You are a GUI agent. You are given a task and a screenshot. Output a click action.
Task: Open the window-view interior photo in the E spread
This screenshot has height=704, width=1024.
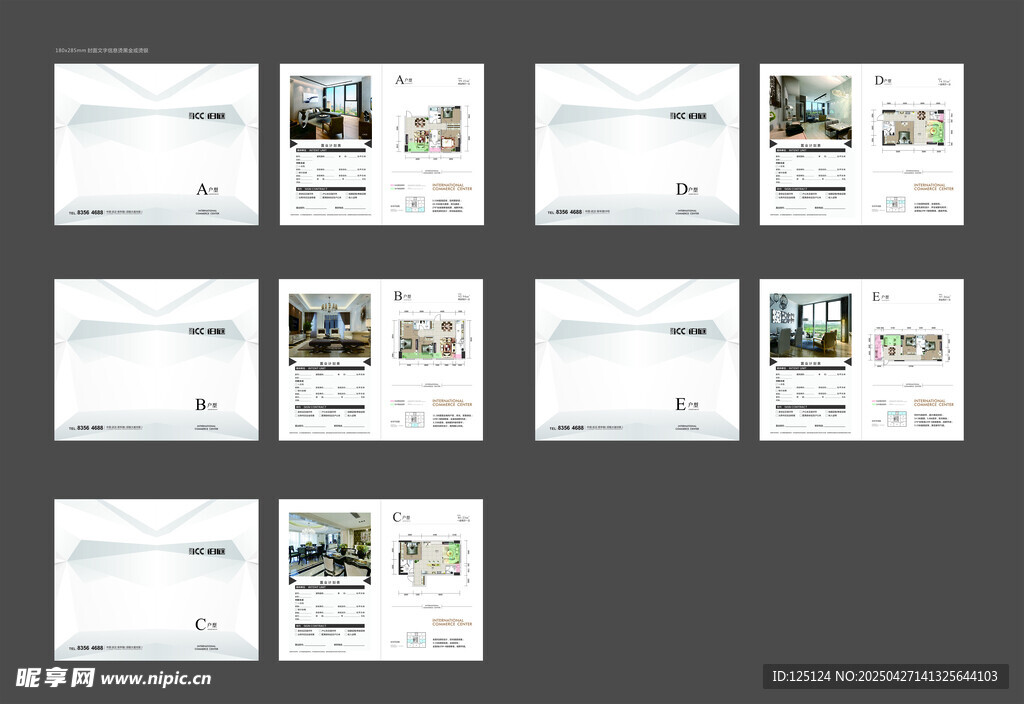[810, 325]
